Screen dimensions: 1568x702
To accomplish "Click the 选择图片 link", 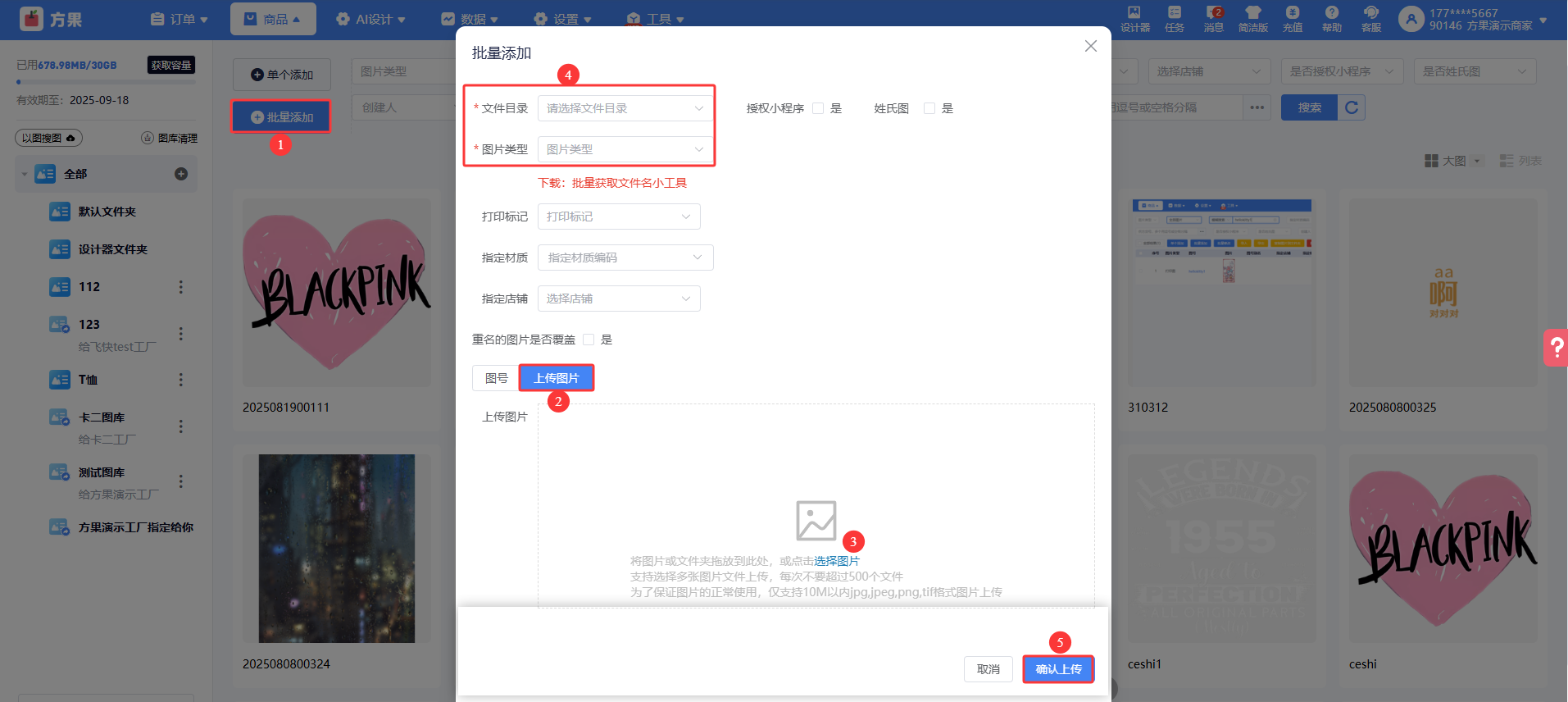I will 837,561.
